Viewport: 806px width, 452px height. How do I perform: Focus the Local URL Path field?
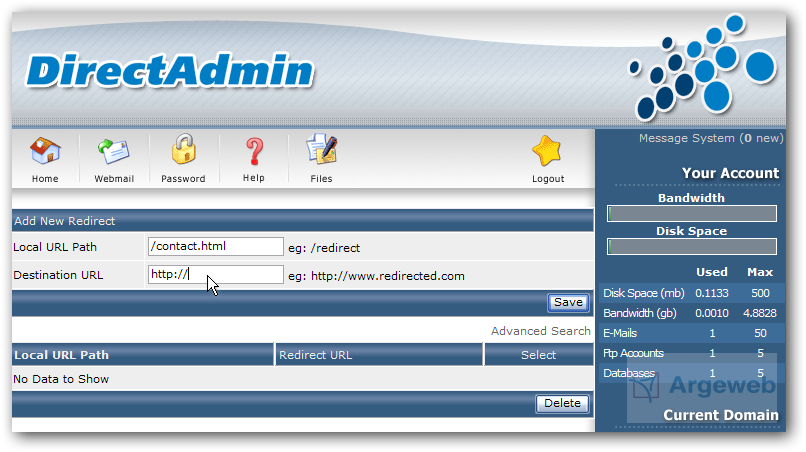click(x=215, y=246)
